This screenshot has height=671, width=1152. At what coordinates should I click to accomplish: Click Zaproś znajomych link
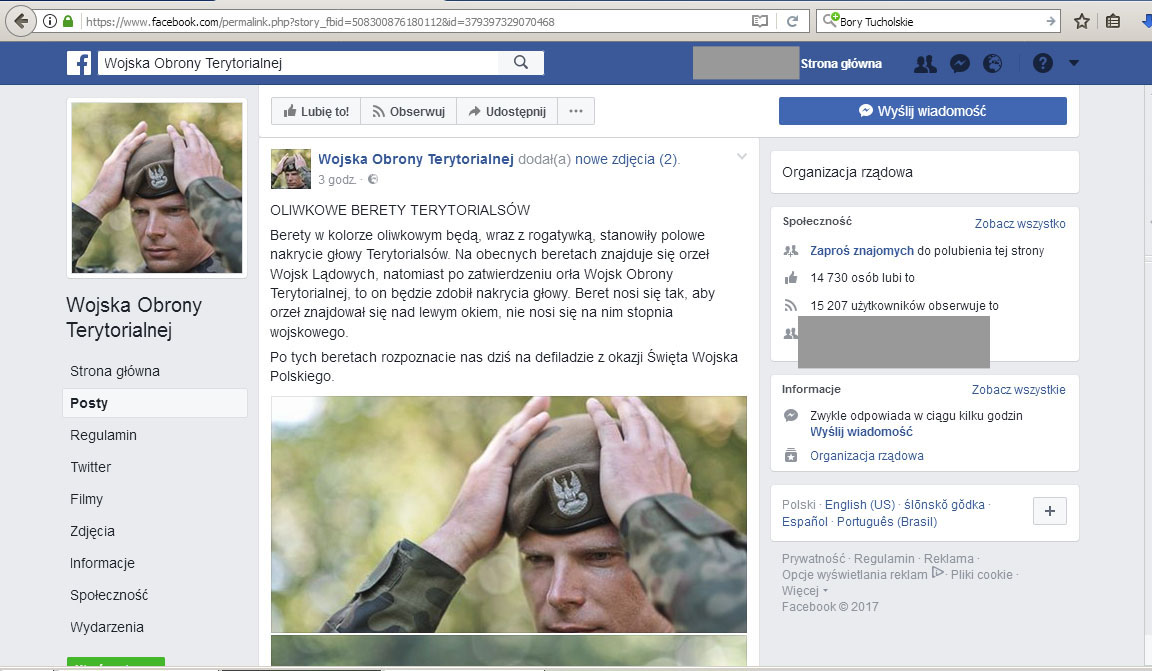pos(862,251)
